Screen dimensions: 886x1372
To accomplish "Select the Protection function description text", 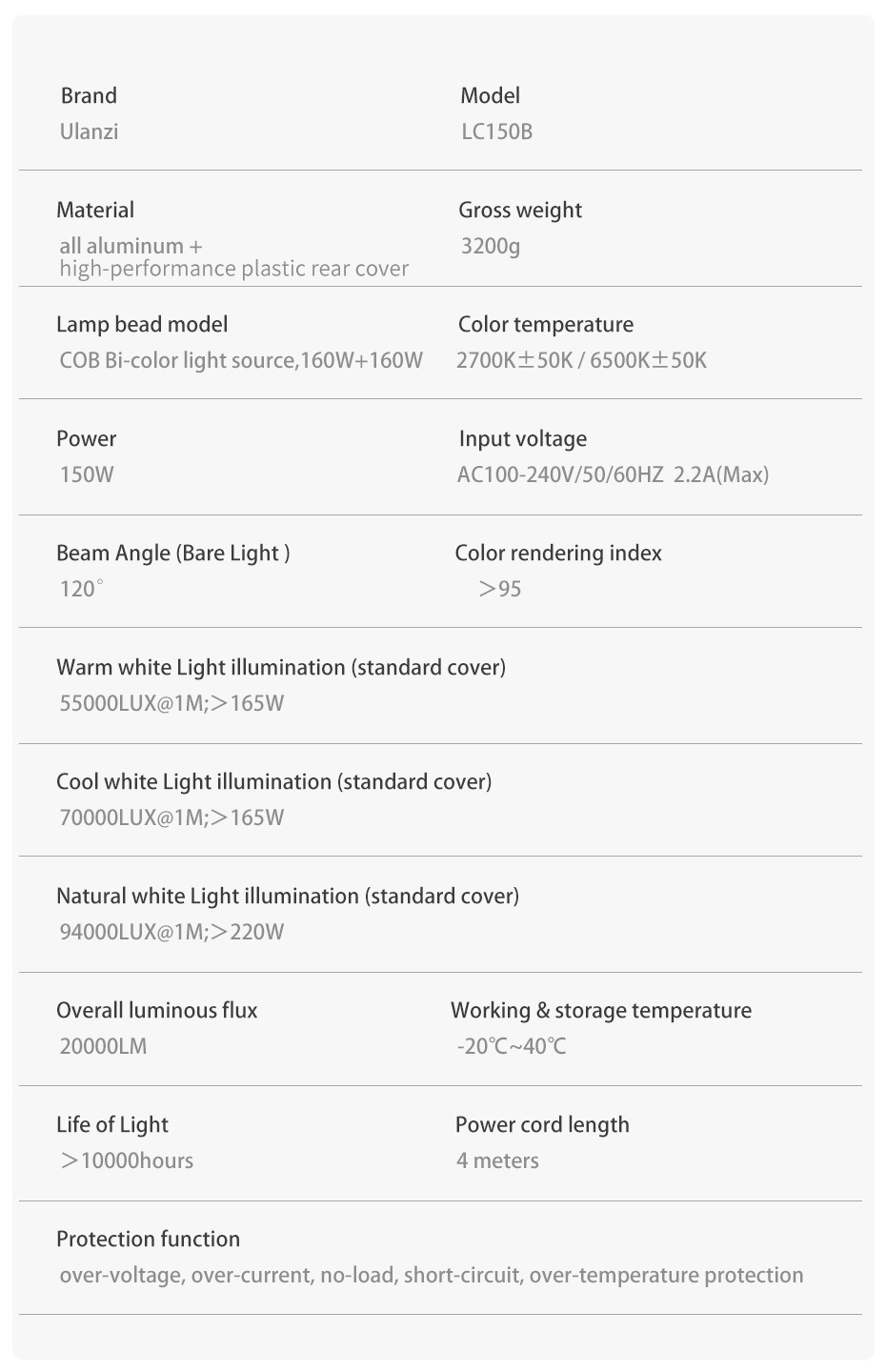I will pyautogui.click(x=432, y=1275).
